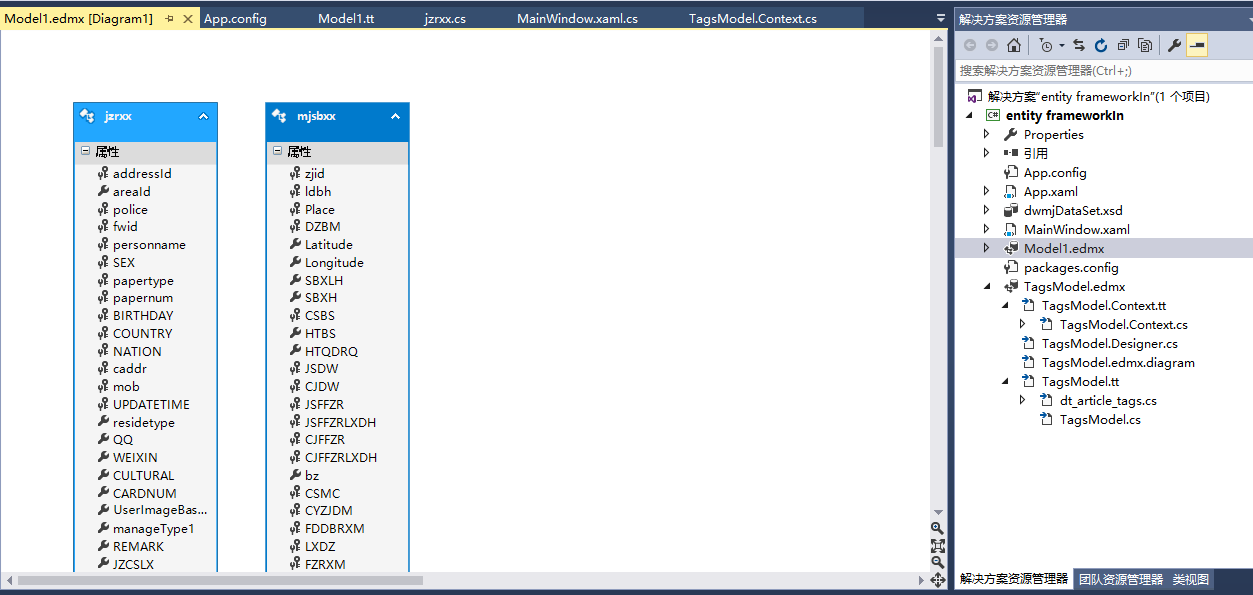Select App.config in Solution Explorer tree
The width and height of the screenshot is (1253, 595).
(1055, 172)
